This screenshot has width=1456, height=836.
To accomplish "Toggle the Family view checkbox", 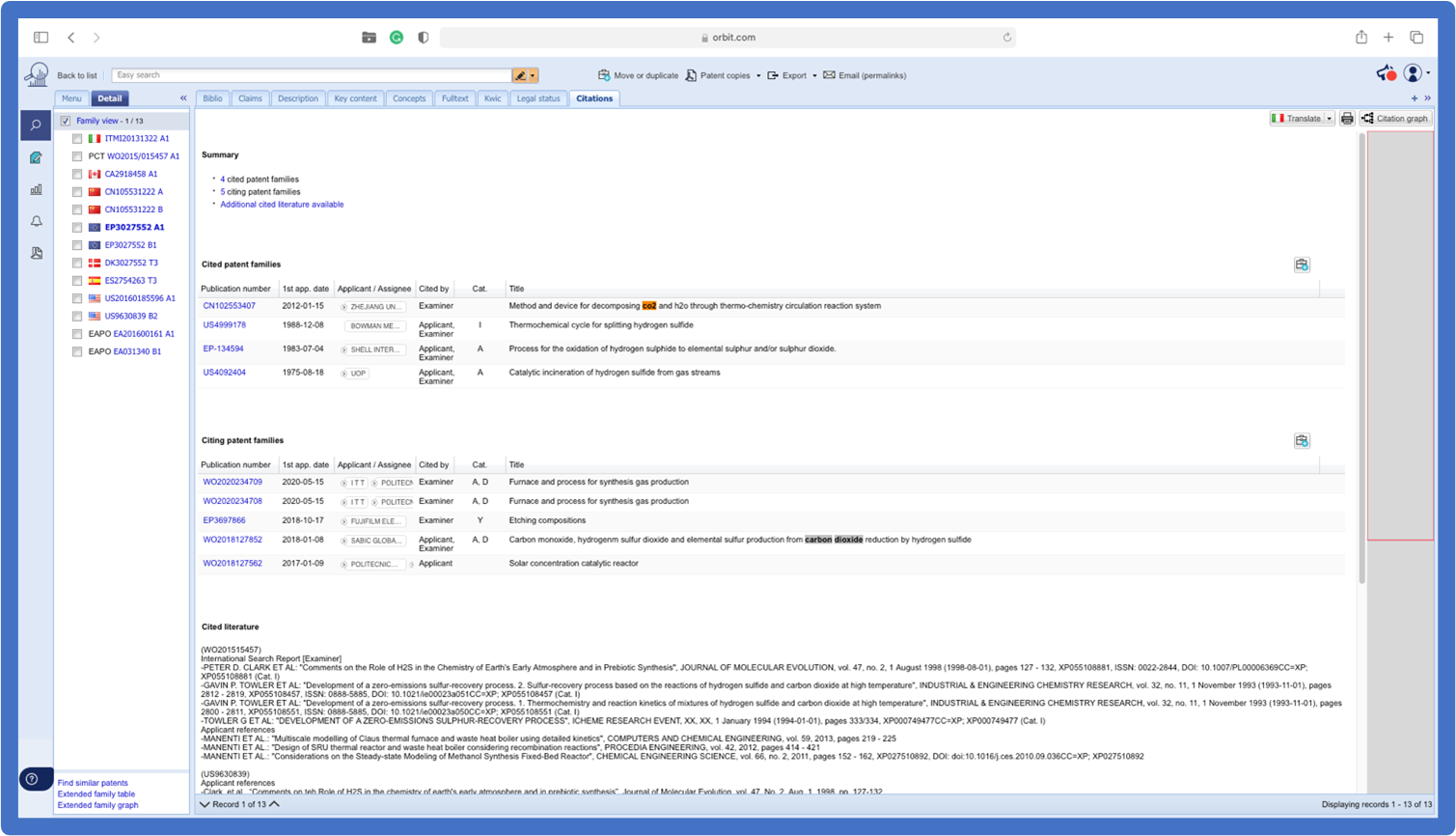I will pyautogui.click(x=66, y=121).
